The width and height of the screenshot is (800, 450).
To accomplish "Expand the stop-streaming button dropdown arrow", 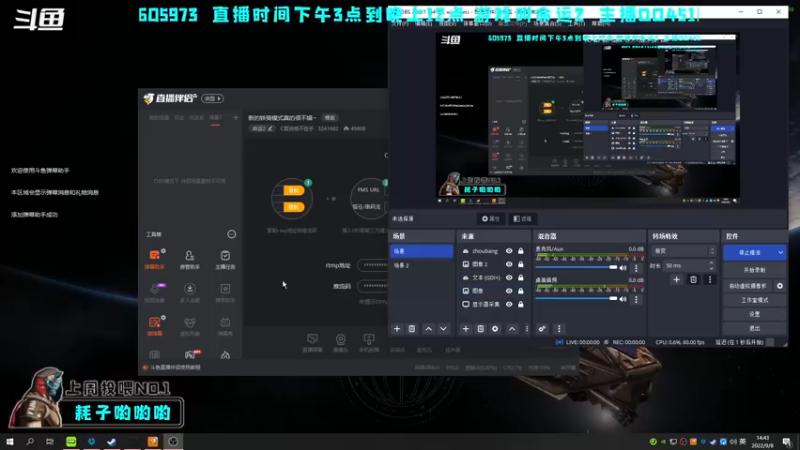I will (780, 253).
